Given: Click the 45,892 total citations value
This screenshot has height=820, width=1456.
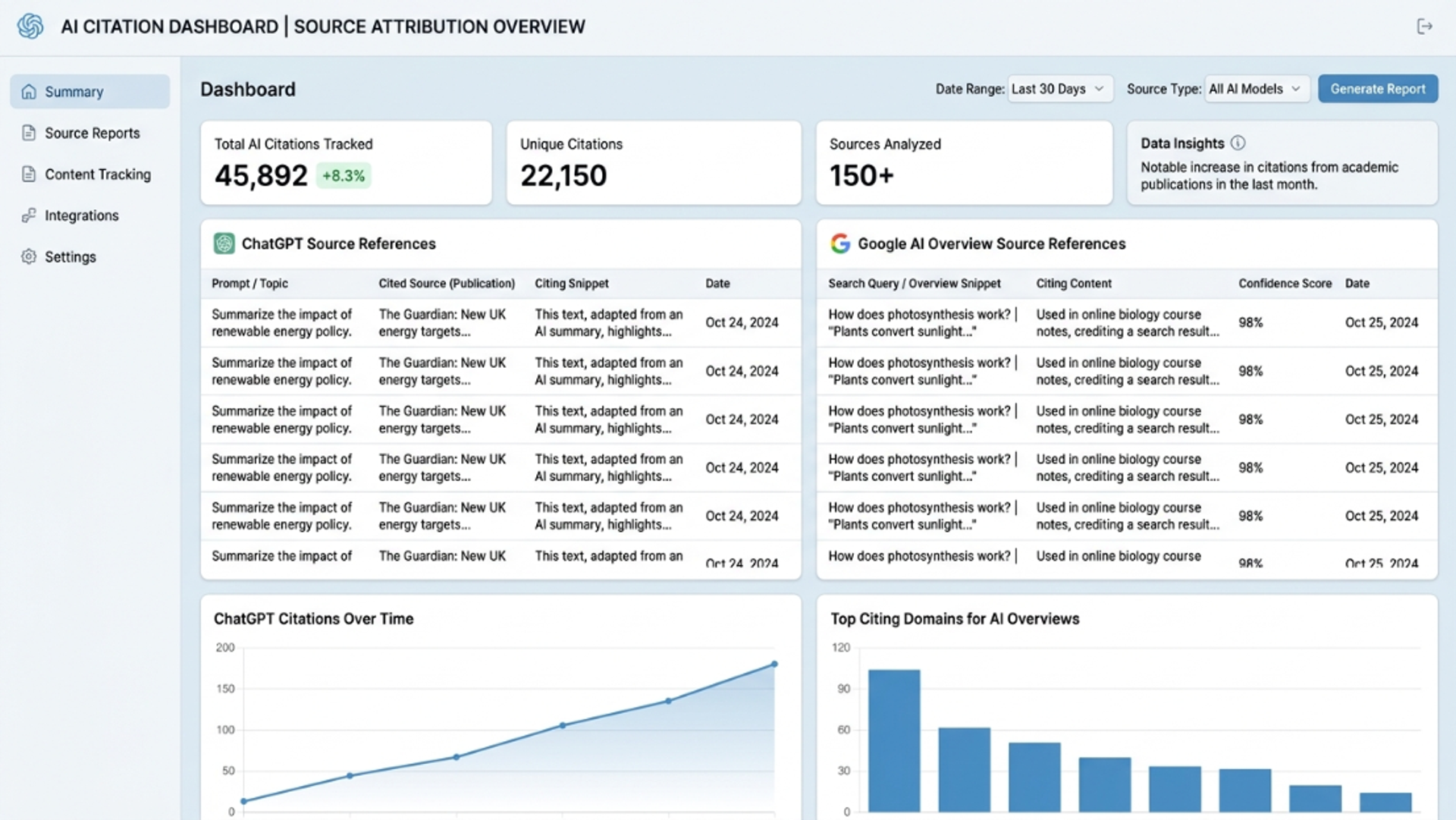Looking at the screenshot, I should coord(261,176).
